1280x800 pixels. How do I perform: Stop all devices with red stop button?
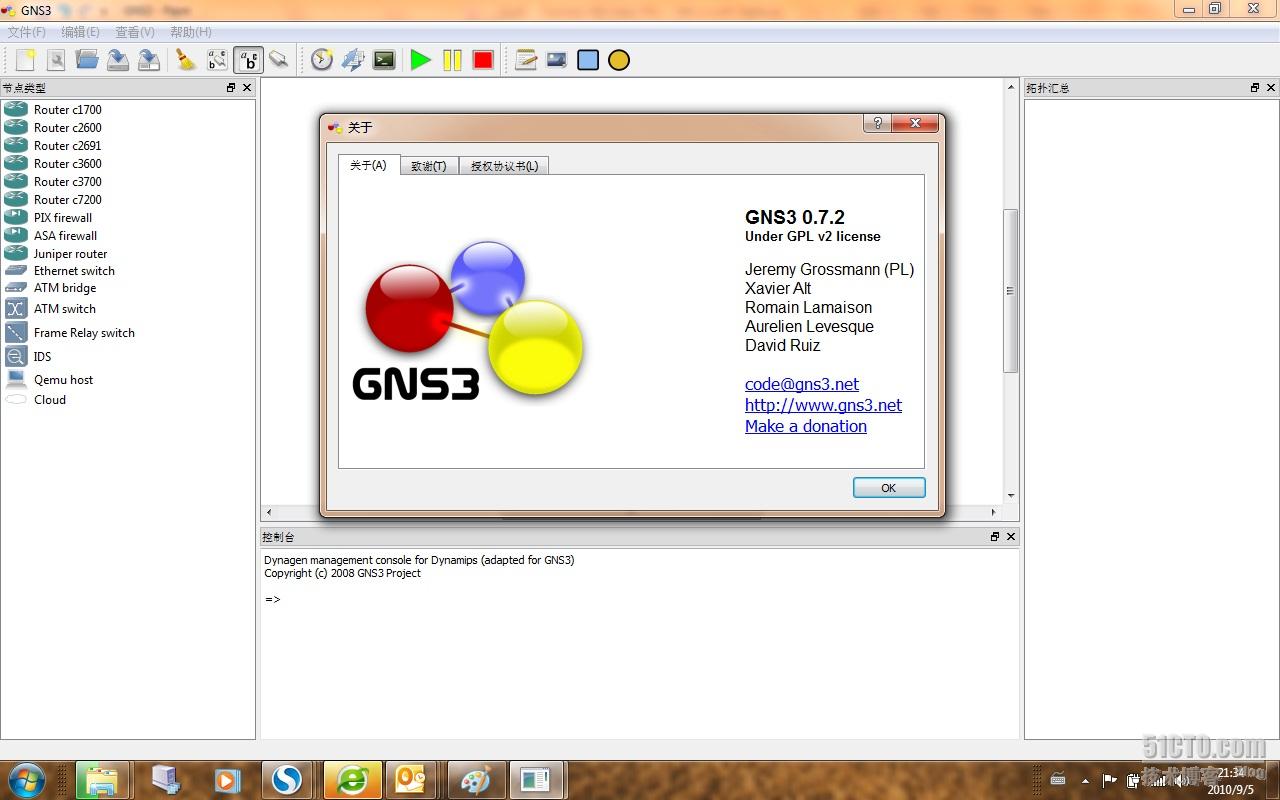(483, 60)
